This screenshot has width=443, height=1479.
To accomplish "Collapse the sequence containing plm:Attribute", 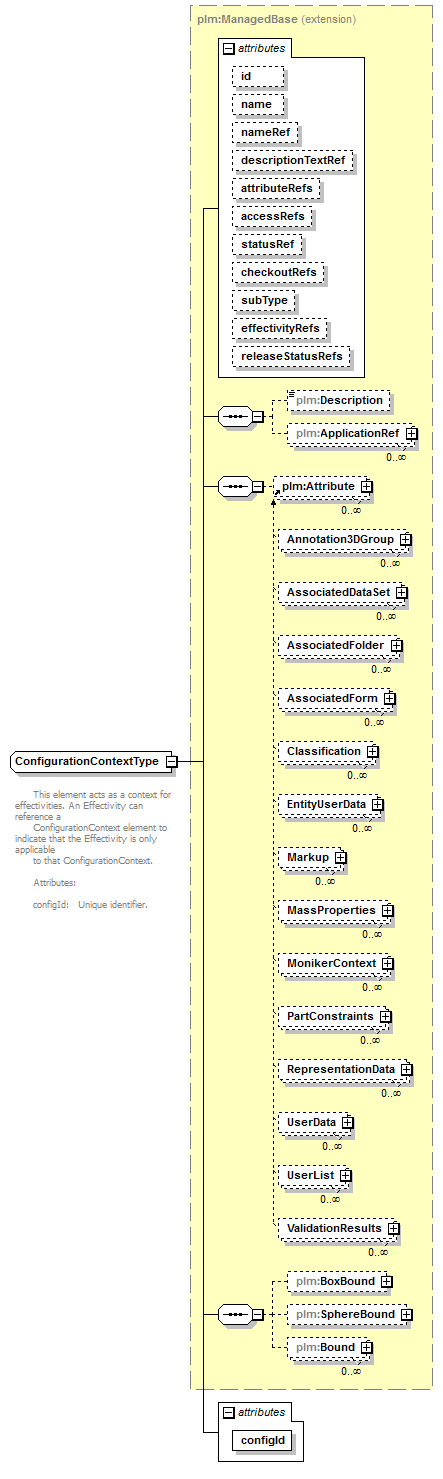I will pyautogui.click(x=257, y=487).
